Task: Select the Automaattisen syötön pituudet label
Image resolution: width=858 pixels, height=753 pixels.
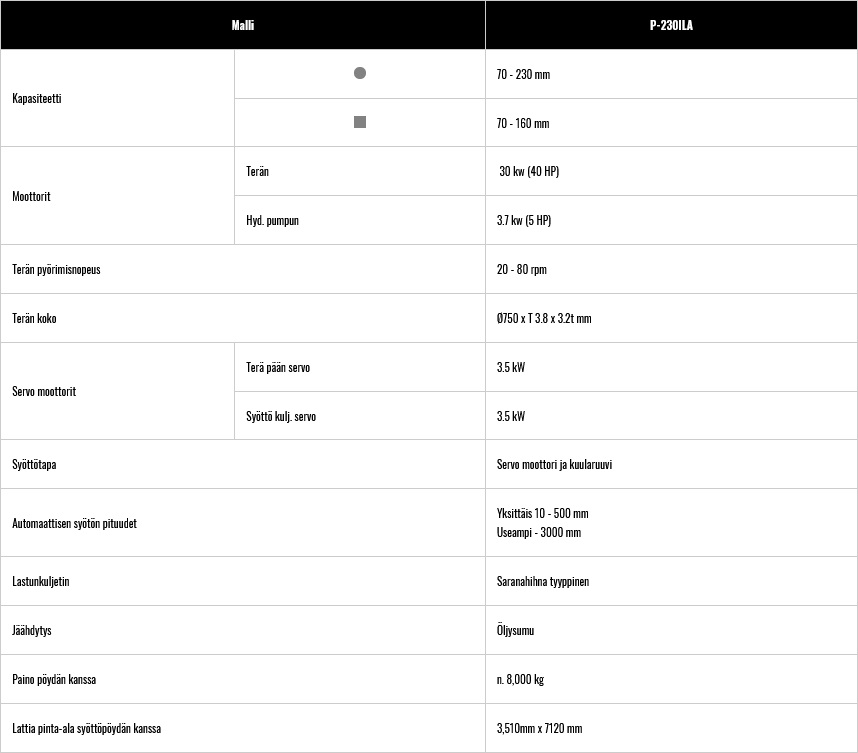Action: [x=74, y=523]
